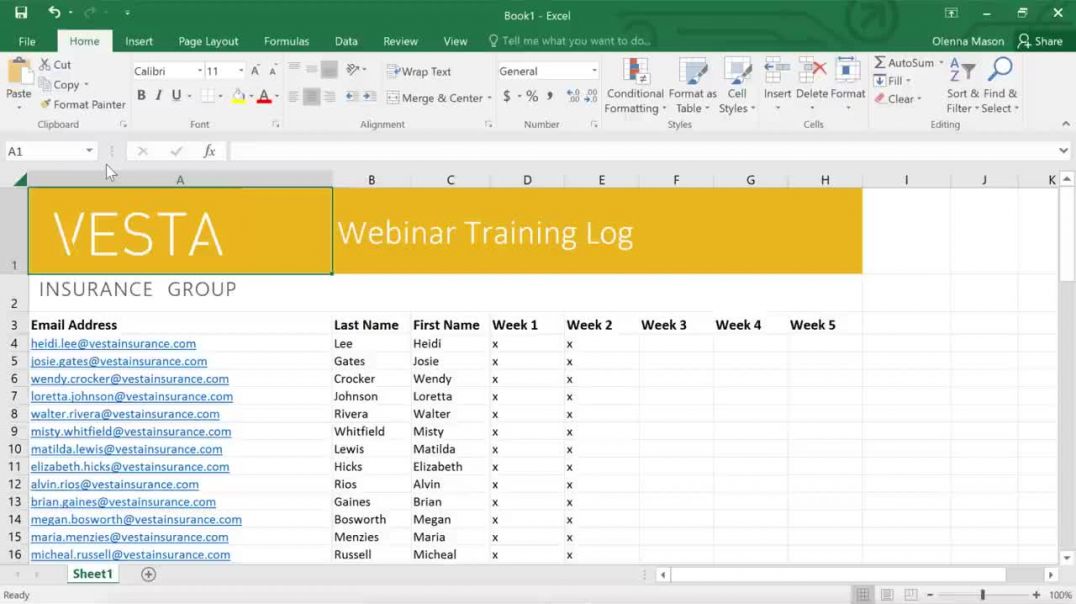Undo the last action

(x=54, y=12)
